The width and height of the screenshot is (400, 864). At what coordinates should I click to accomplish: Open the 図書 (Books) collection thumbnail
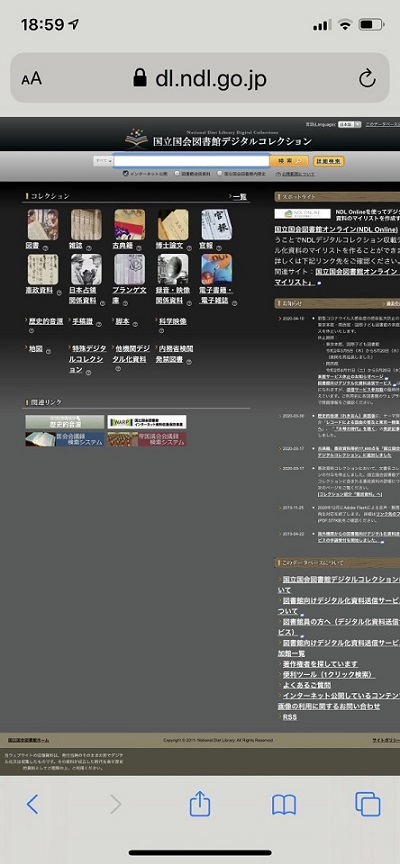(x=43, y=224)
